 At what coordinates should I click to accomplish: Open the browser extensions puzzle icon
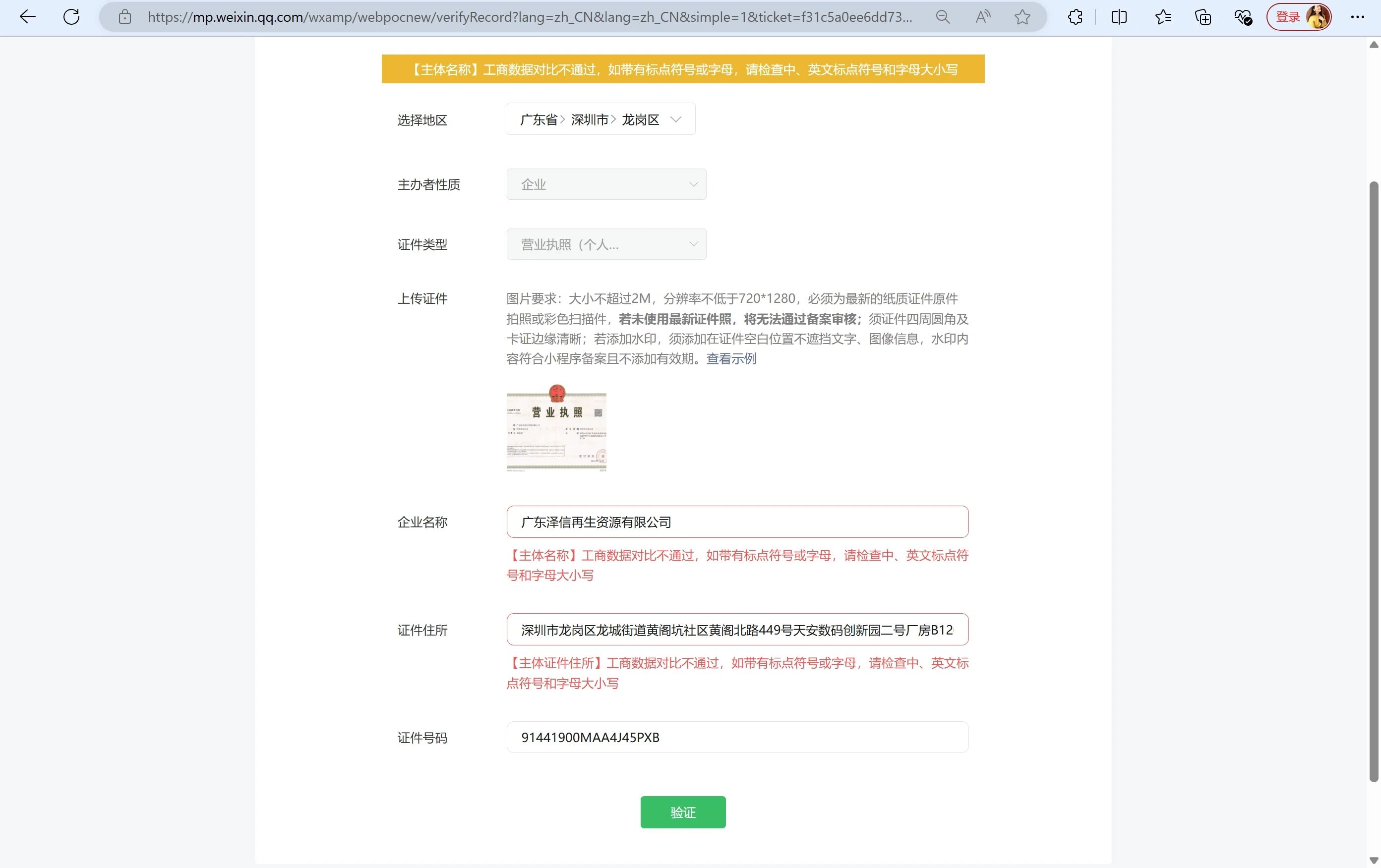[1076, 17]
